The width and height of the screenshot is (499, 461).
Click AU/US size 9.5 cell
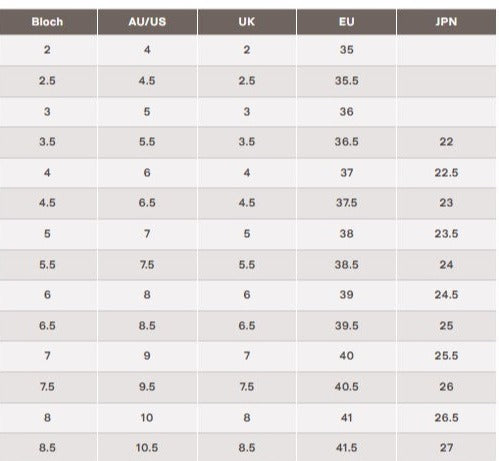(x=147, y=387)
